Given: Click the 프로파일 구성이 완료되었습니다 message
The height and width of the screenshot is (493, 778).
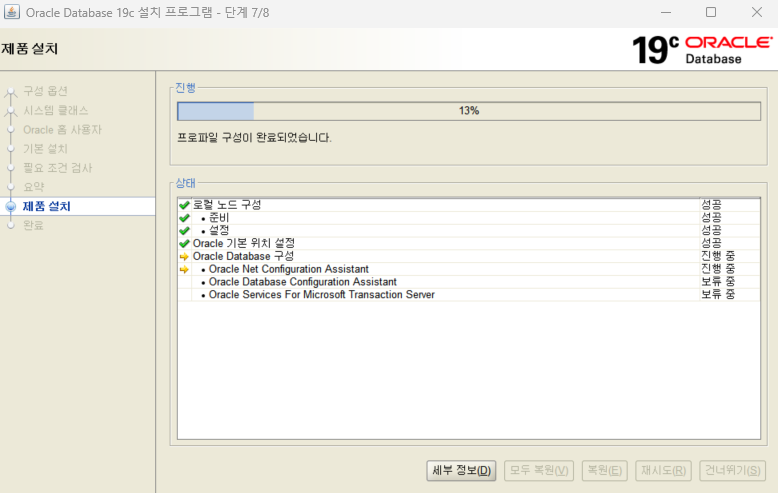Looking at the screenshot, I should pos(254,137).
